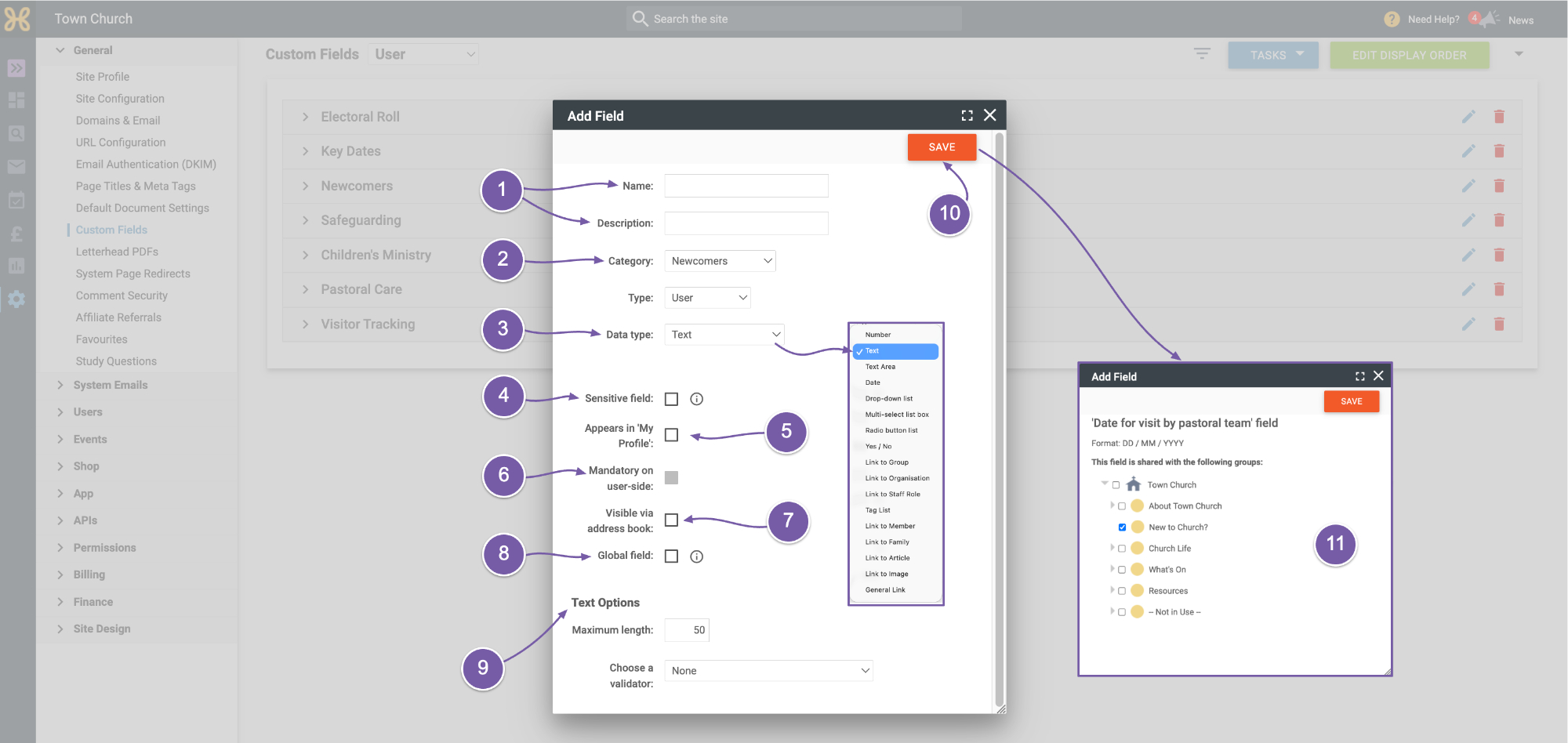Click the edit pencil for Electoral Roll

pos(1468,117)
